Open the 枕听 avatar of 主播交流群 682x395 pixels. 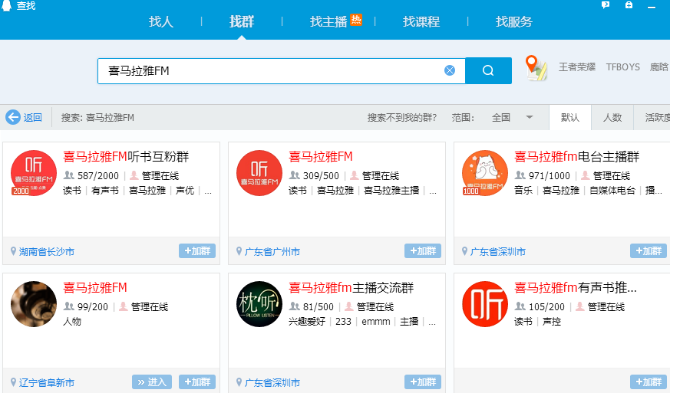[x=259, y=304]
